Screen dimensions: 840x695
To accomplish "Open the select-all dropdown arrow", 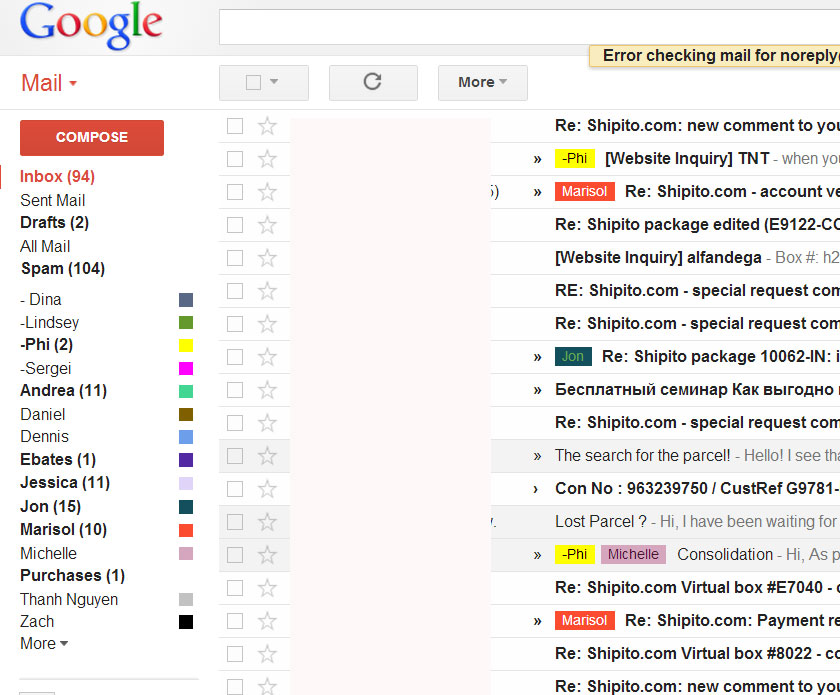I will [x=274, y=81].
